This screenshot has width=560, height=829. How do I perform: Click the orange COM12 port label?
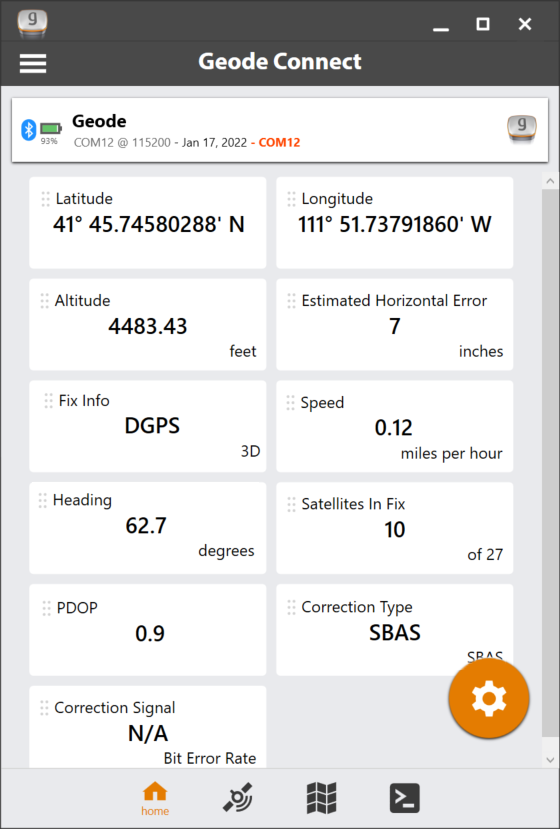point(279,143)
